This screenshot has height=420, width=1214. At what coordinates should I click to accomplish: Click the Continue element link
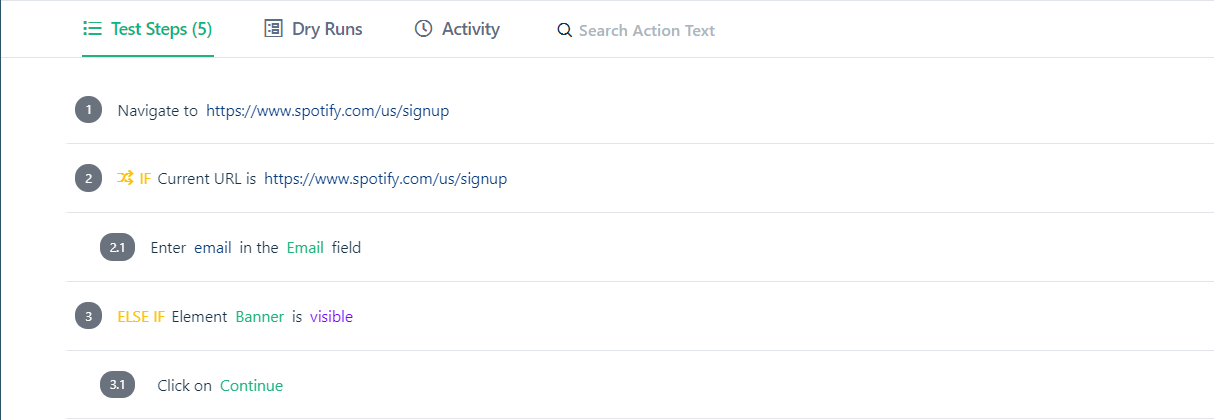pos(252,386)
